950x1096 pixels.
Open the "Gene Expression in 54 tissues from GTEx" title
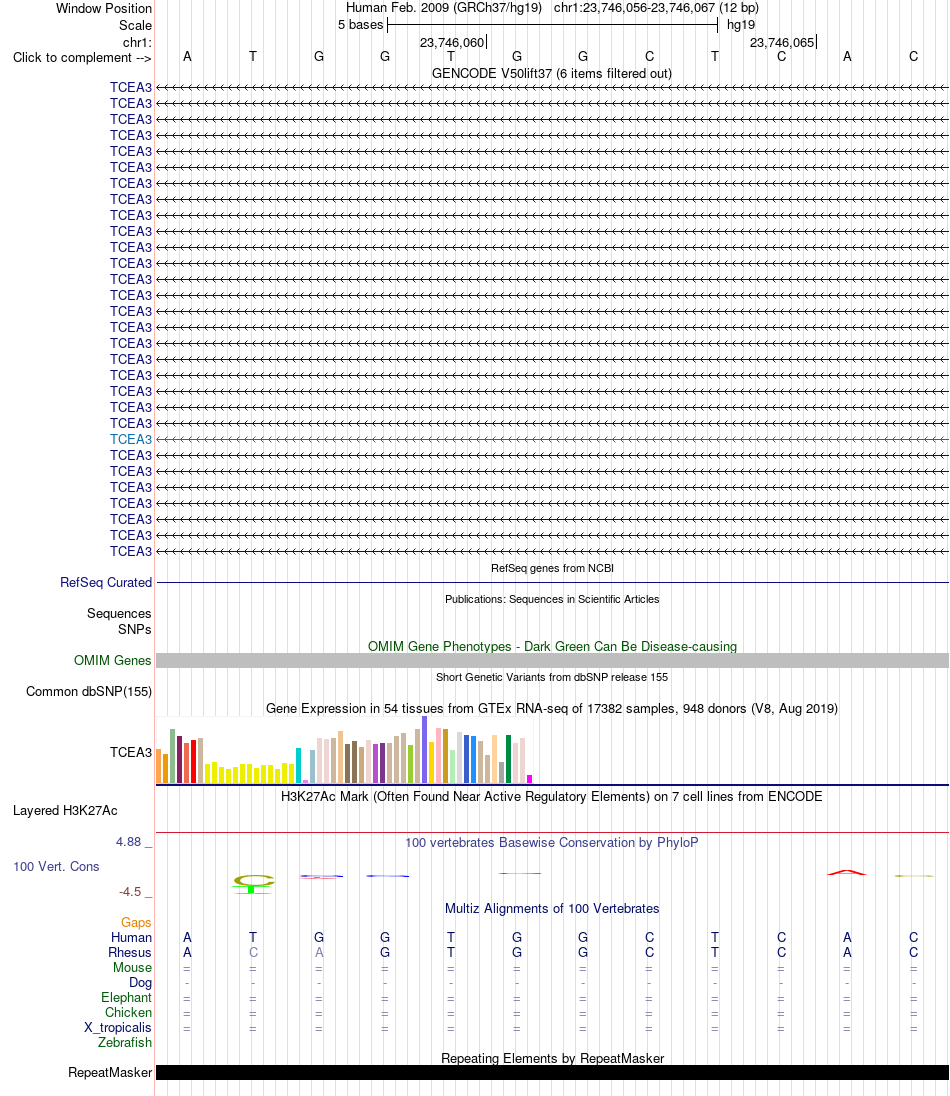click(552, 708)
